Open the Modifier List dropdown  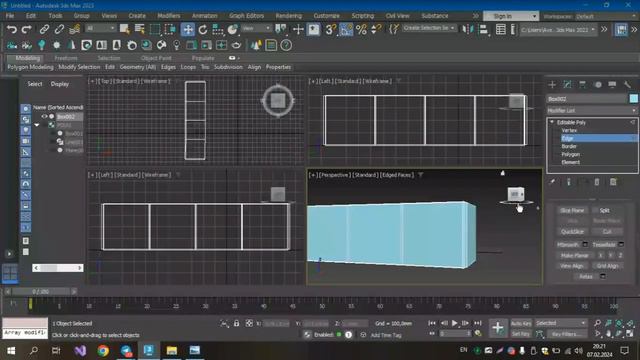(x=592, y=110)
